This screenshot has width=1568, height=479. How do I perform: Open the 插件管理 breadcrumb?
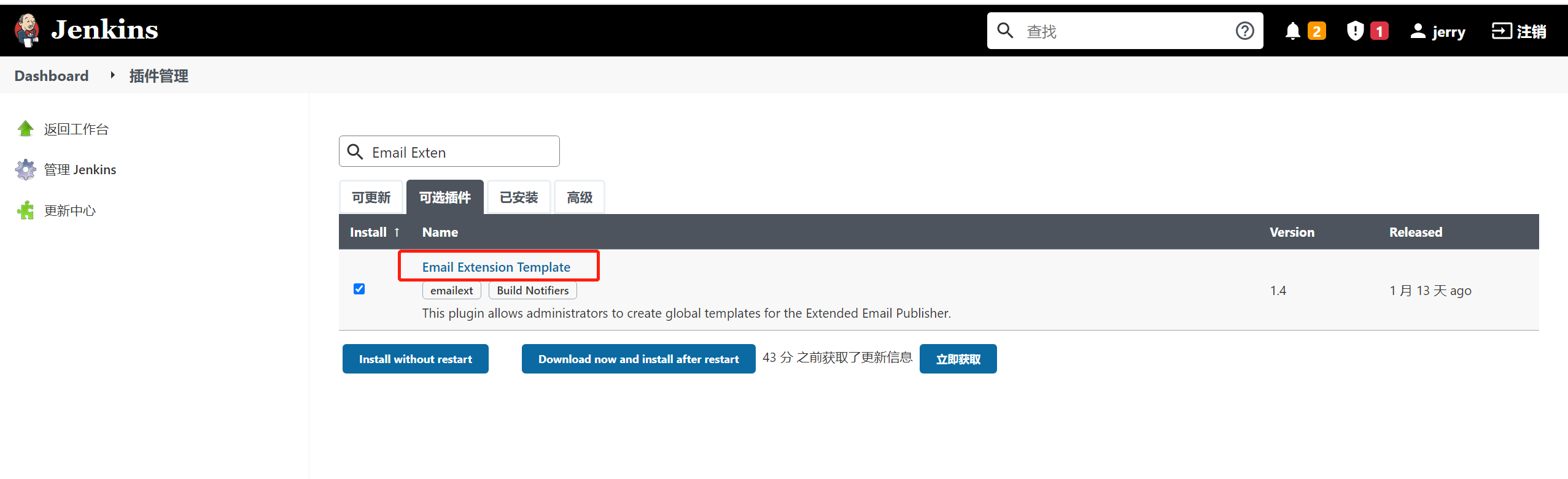click(x=158, y=76)
